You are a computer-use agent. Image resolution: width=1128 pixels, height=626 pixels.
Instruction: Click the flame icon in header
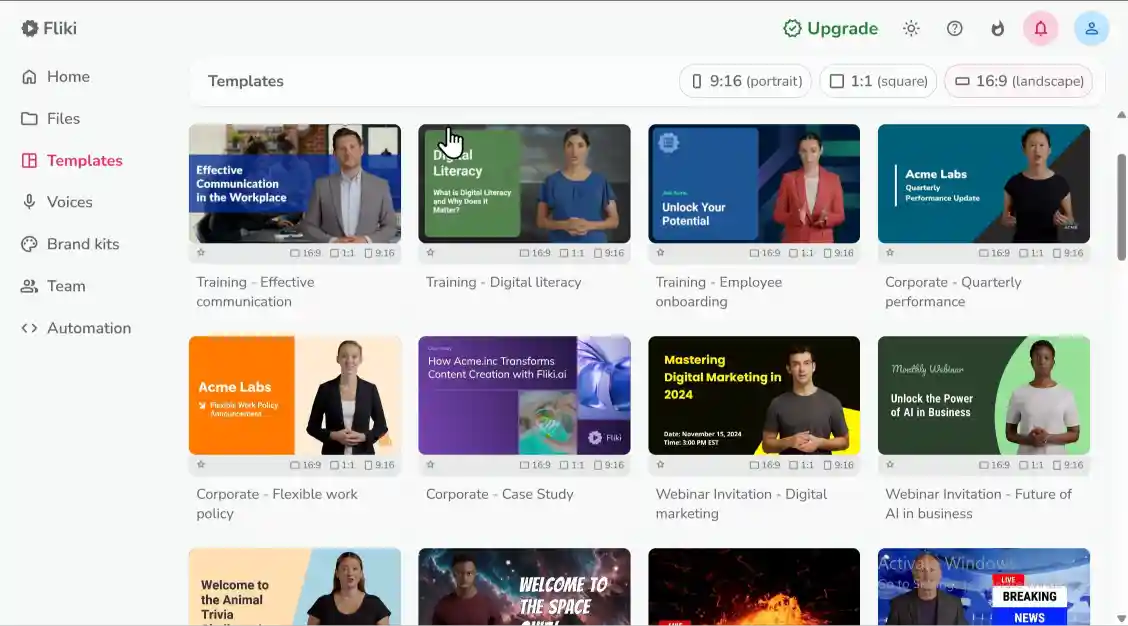tap(997, 29)
